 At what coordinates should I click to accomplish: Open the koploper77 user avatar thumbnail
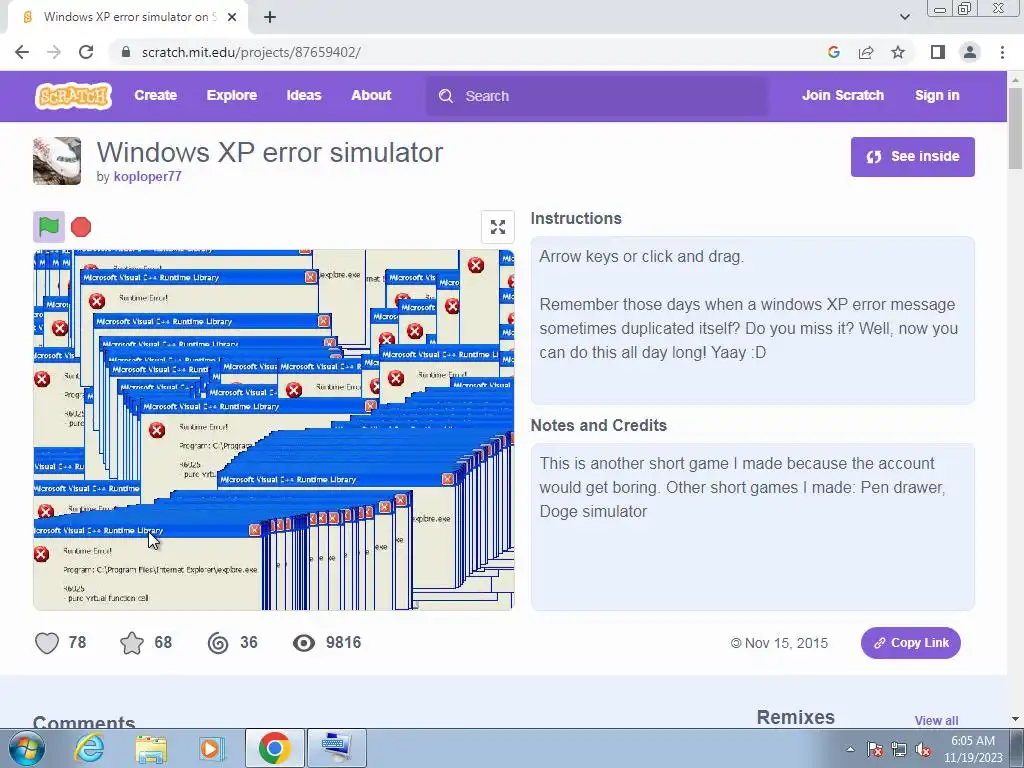57,161
